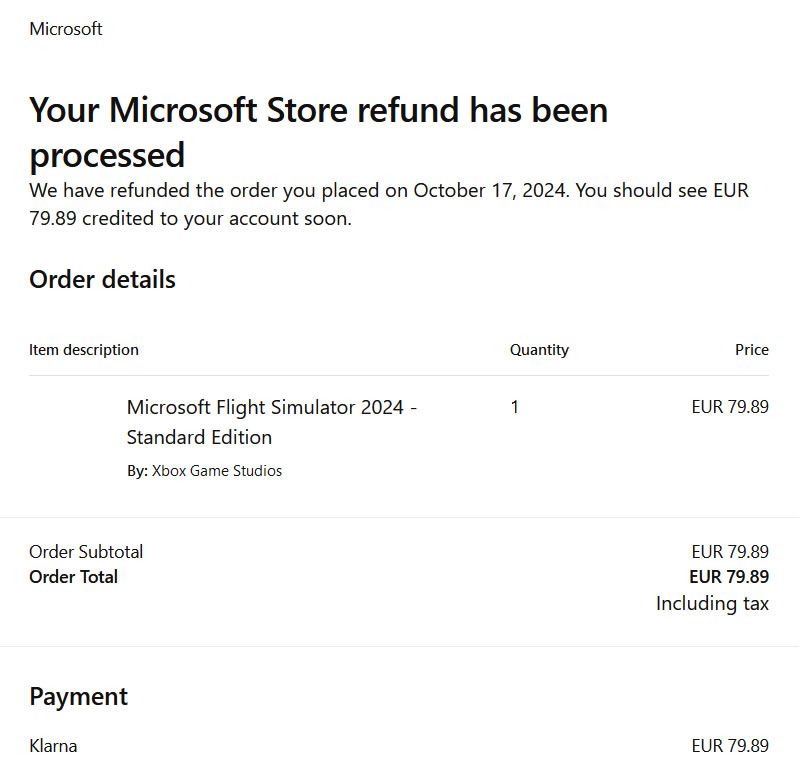Click the bold Order Total amount
Viewport: 810px width, 770px height.
point(729,577)
